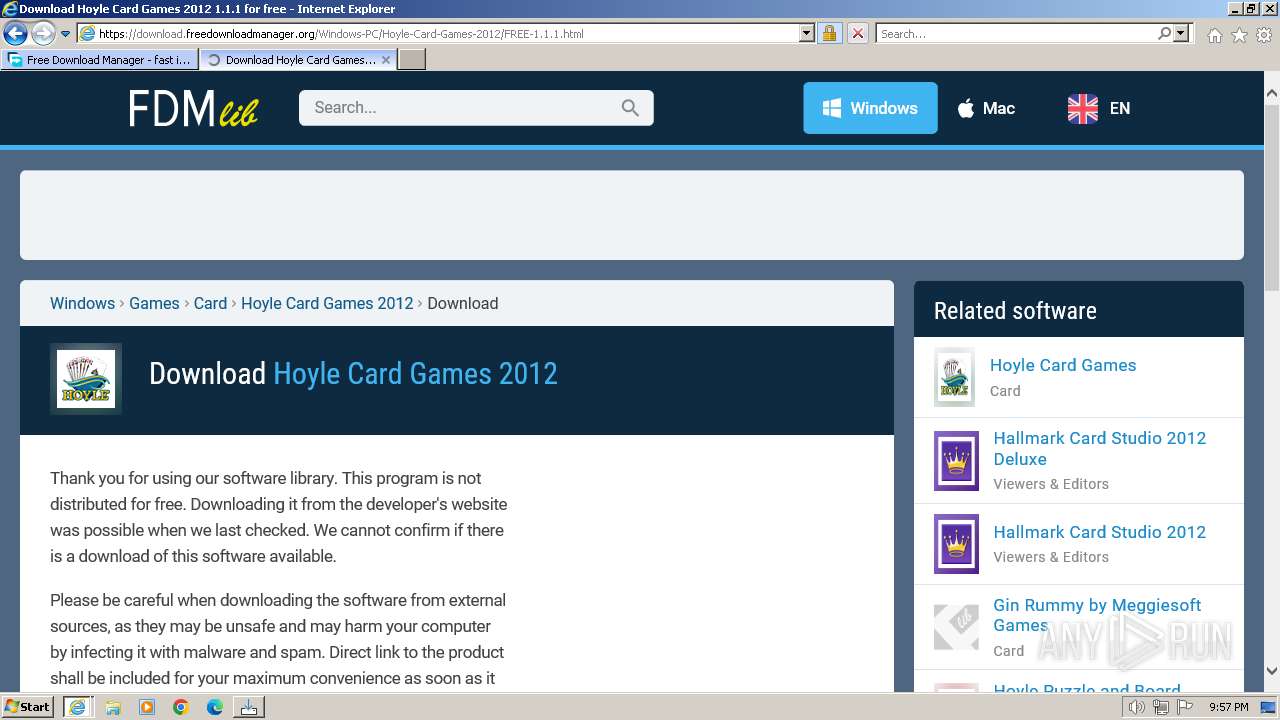This screenshot has width=1280, height=720.
Task: Click the UK flag icon
Action: [x=1083, y=108]
